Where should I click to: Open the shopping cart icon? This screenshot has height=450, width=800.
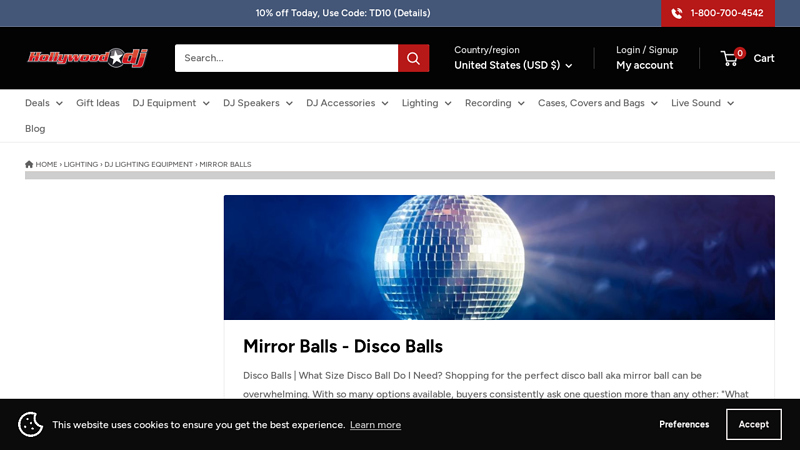click(x=730, y=59)
